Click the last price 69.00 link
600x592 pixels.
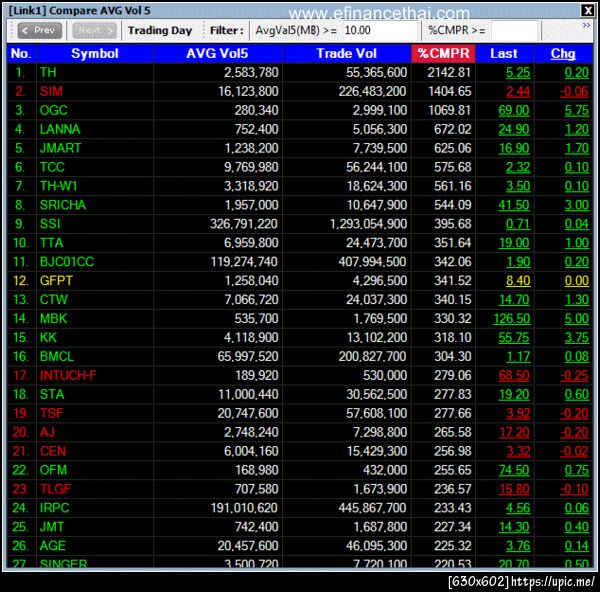pyautogui.click(x=514, y=110)
